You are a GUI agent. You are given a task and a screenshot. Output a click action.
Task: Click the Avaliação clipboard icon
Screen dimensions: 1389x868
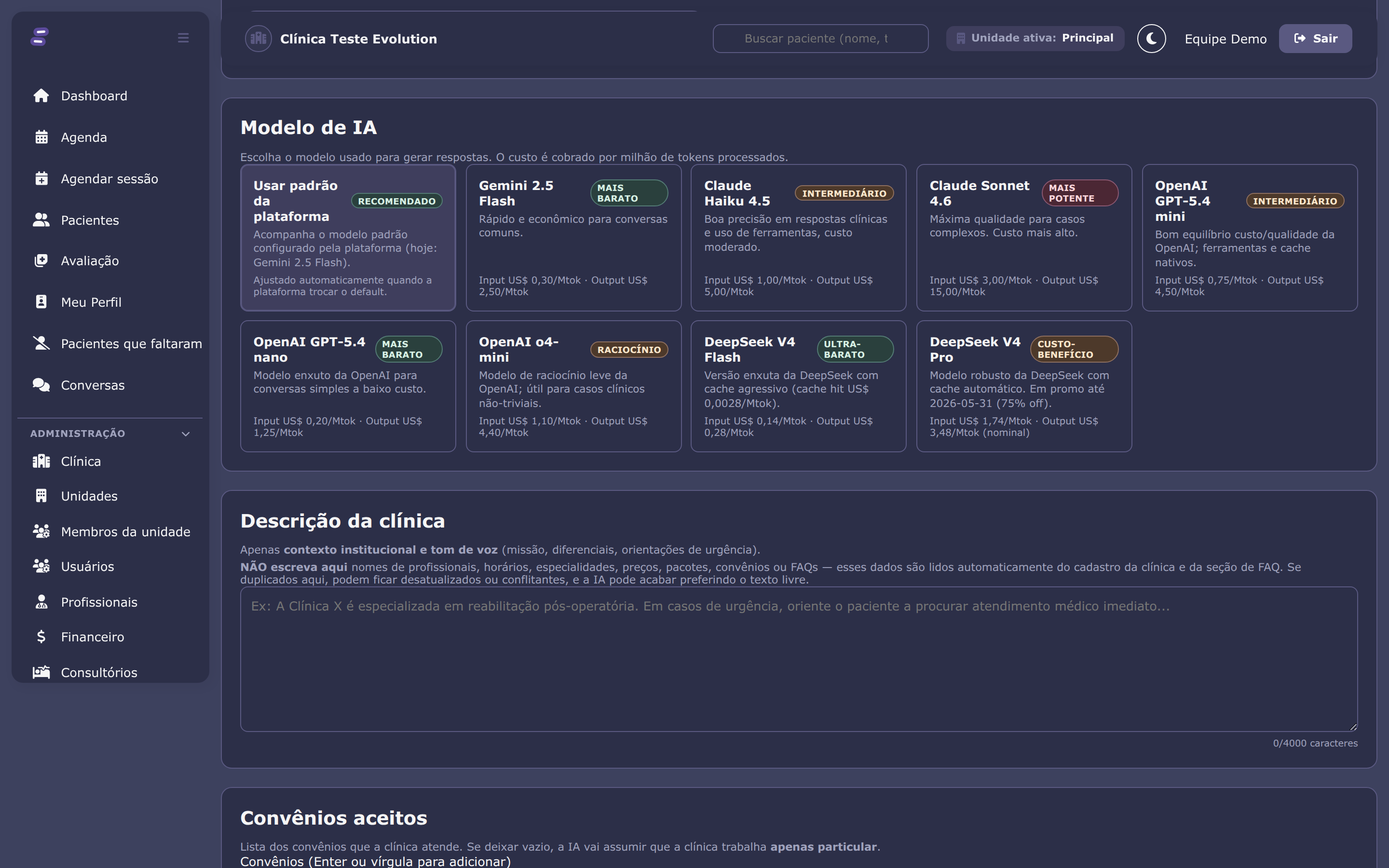tap(41, 260)
